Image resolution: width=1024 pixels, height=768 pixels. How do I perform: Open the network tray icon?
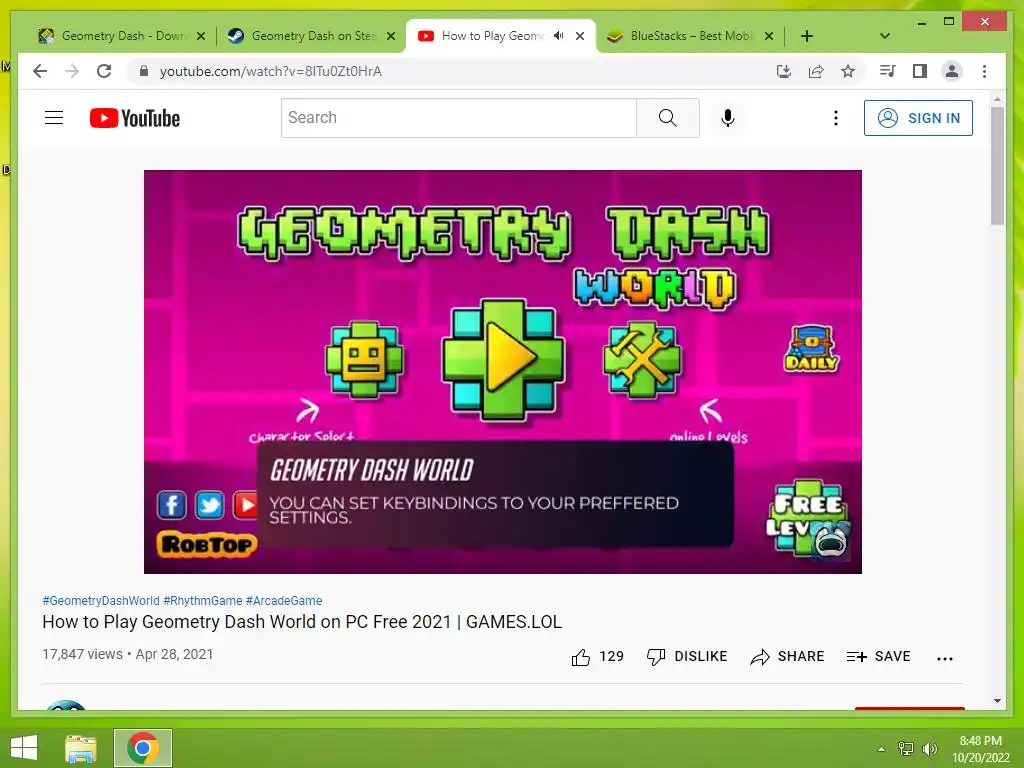point(906,748)
